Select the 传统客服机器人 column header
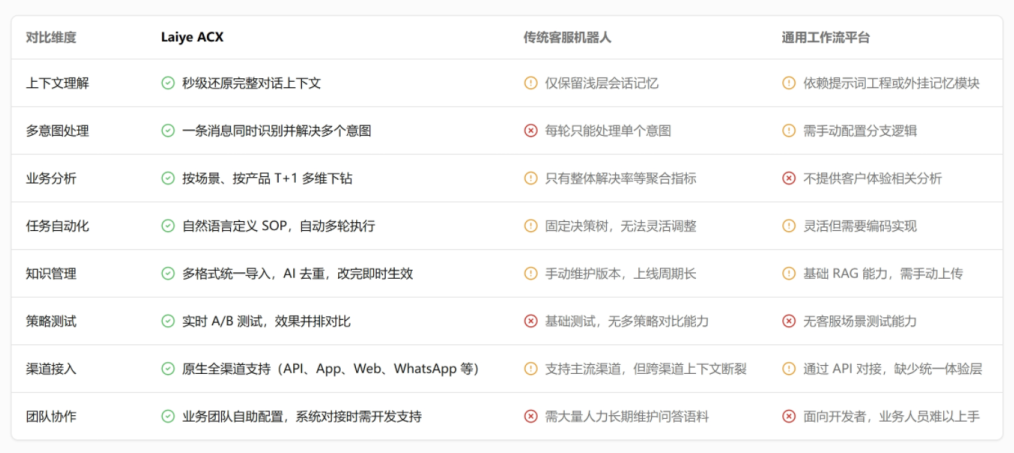This screenshot has width=1014, height=453. 567,37
